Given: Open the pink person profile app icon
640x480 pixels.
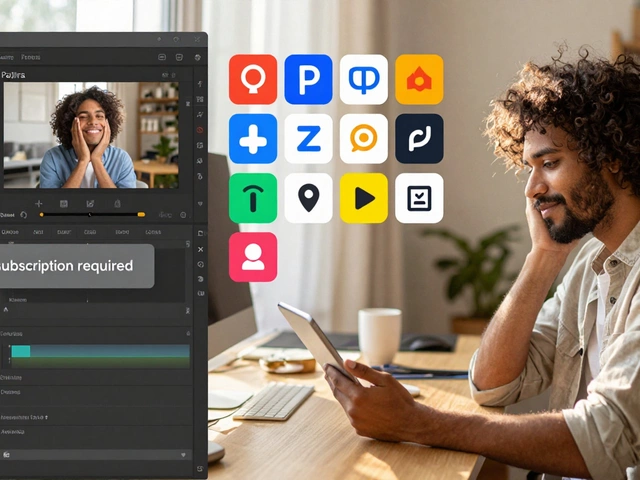Looking at the screenshot, I should coord(253,257).
